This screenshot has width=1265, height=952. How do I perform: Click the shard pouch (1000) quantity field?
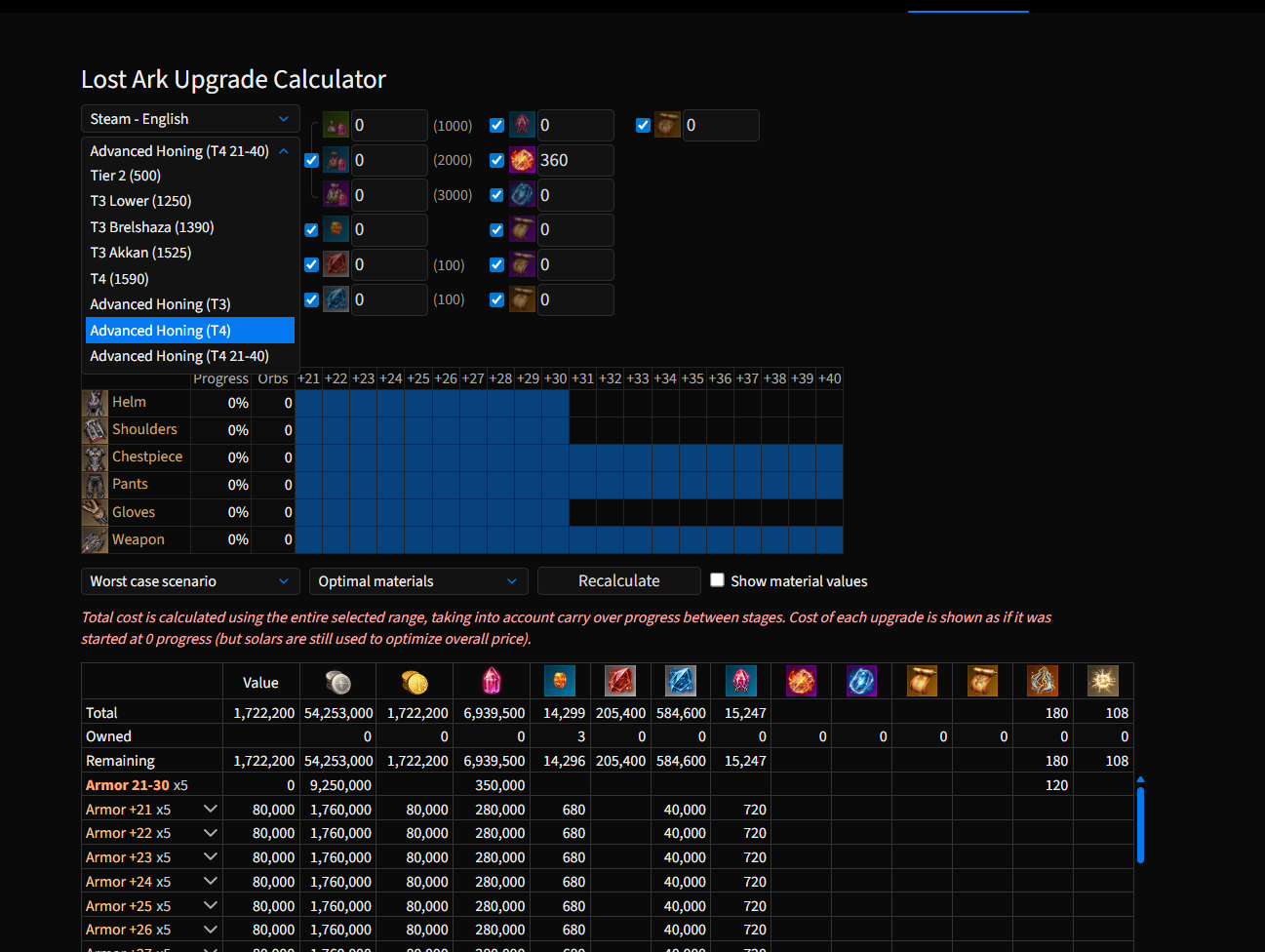tap(389, 125)
